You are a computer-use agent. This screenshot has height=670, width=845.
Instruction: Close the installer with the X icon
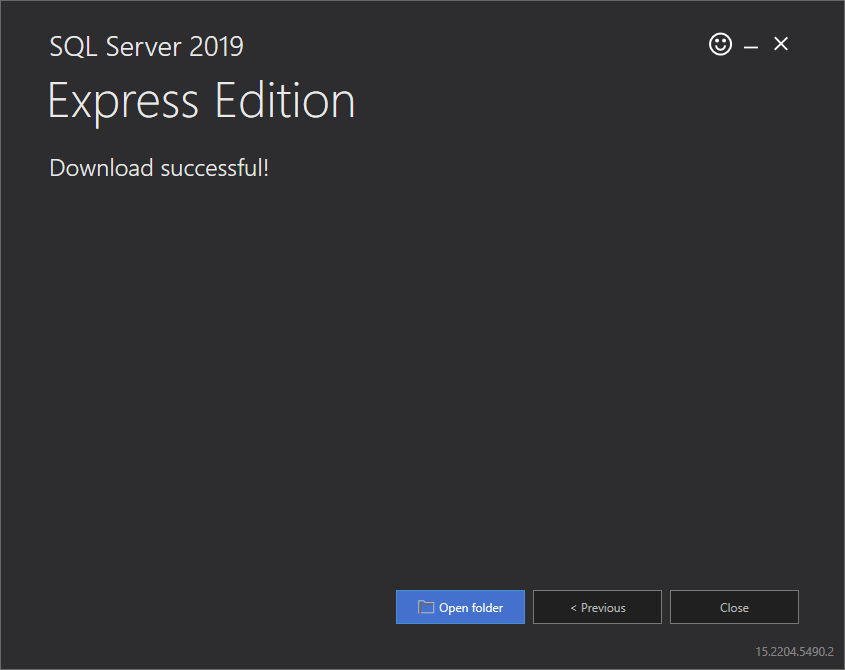pyautogui.click(x=781, y=44)
